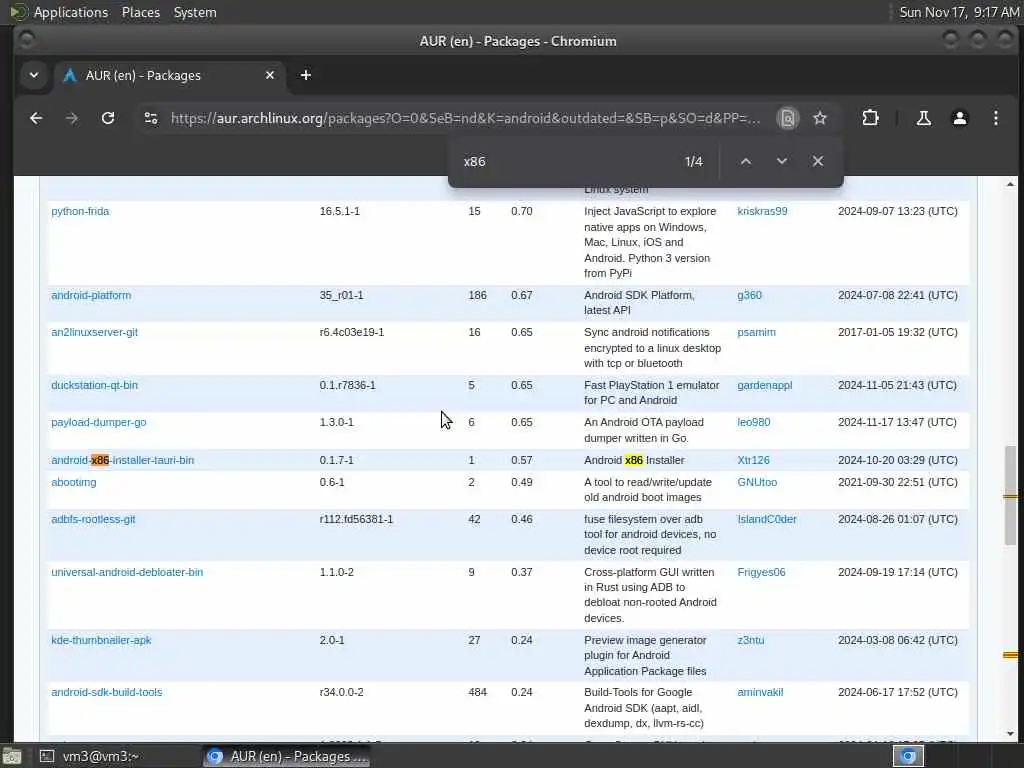Open Chrome Labs flask icon
Image resolution: width=1024 pixels, height=768 pixels.
(923, 118)
